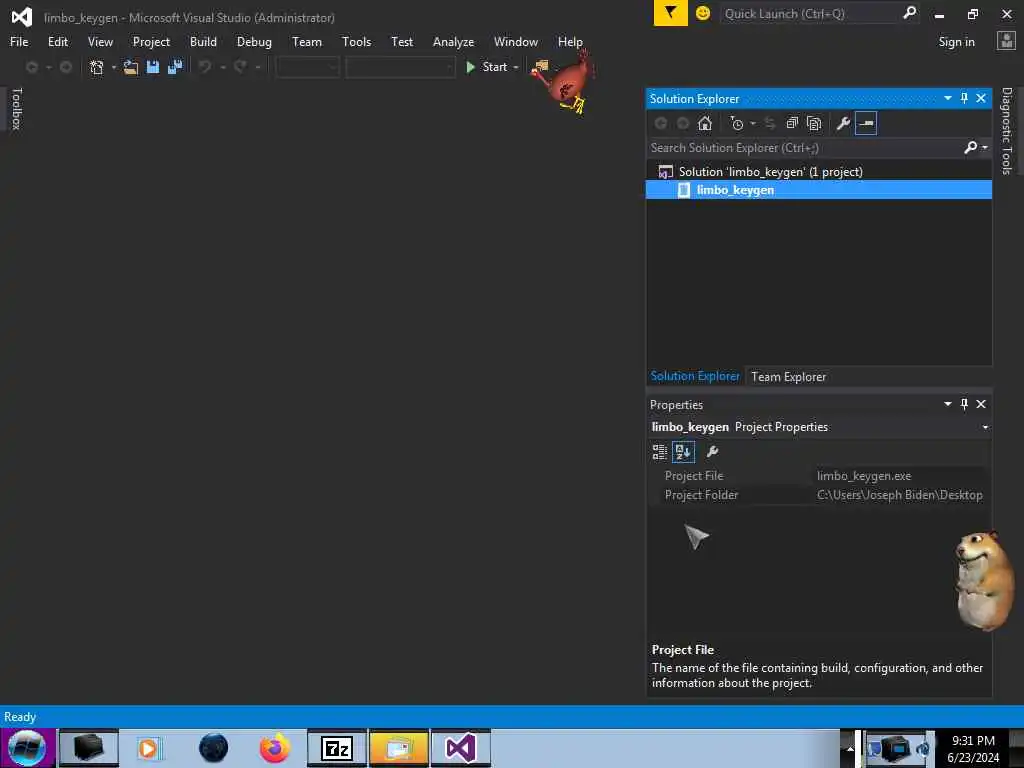
Task: Select the Project File property row
Action: 819,476
